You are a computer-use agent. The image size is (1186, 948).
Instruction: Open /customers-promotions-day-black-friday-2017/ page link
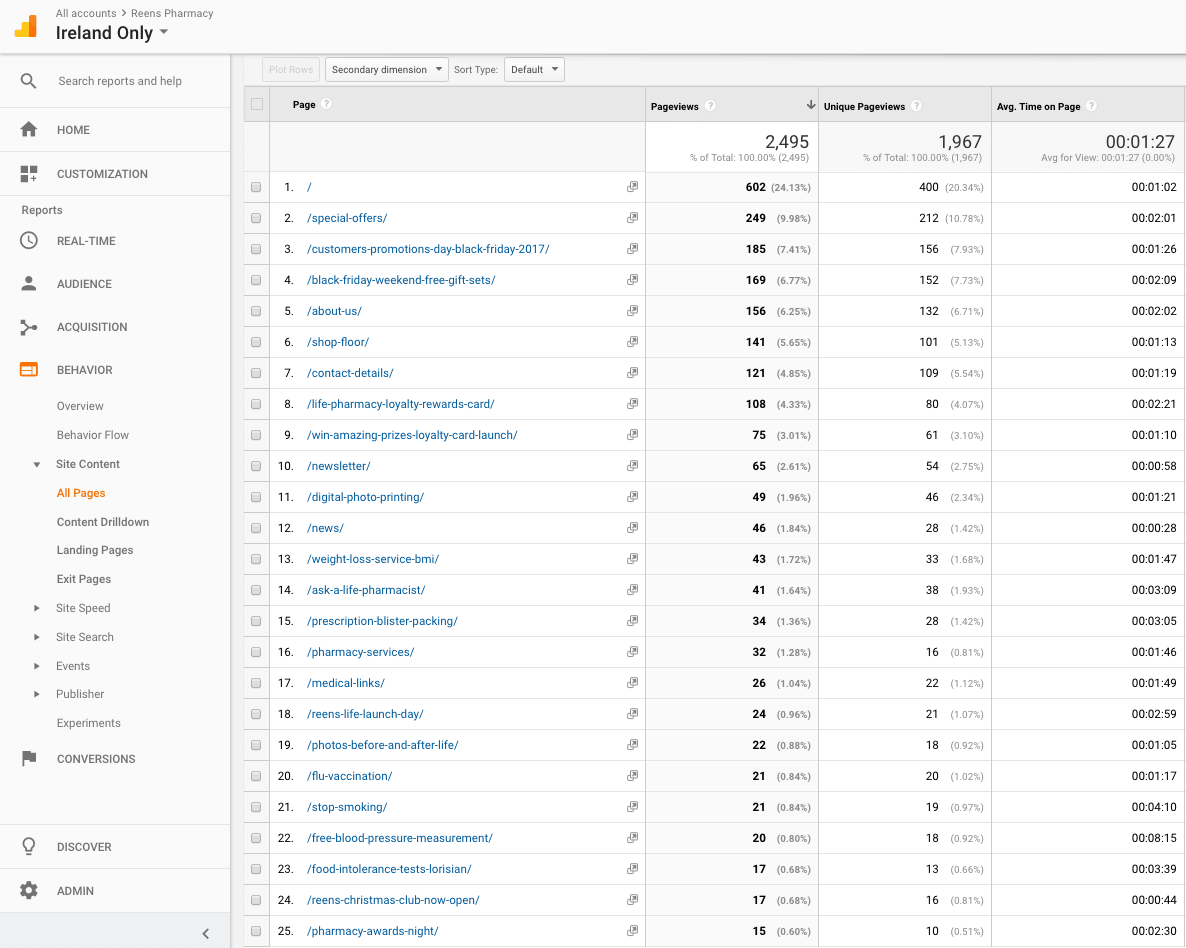click(x=428, y=249)
